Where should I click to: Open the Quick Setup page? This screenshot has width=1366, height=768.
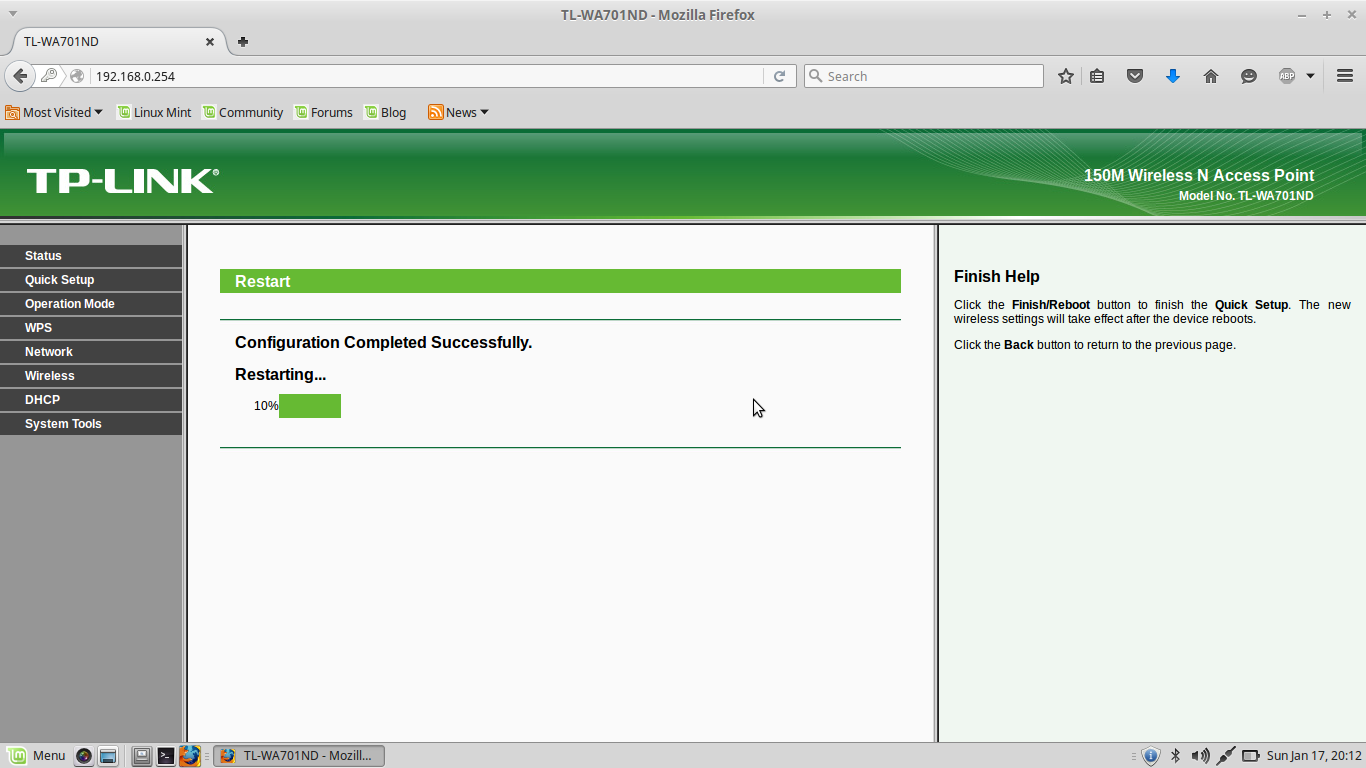[x=57, y=279]
